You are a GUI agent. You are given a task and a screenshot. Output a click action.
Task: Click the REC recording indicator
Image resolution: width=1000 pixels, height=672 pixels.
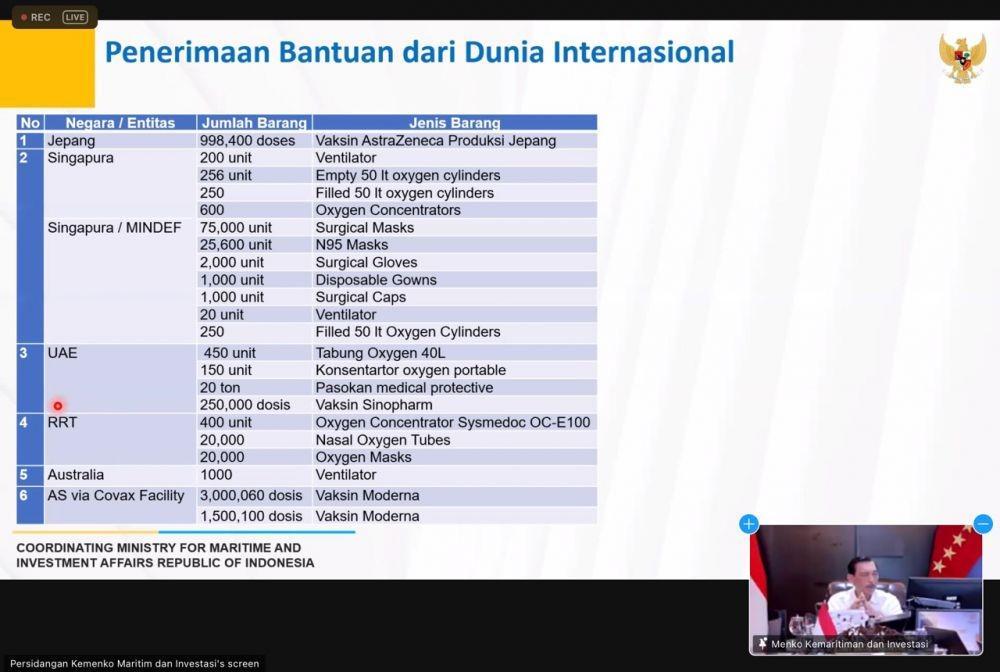point(36,17)
